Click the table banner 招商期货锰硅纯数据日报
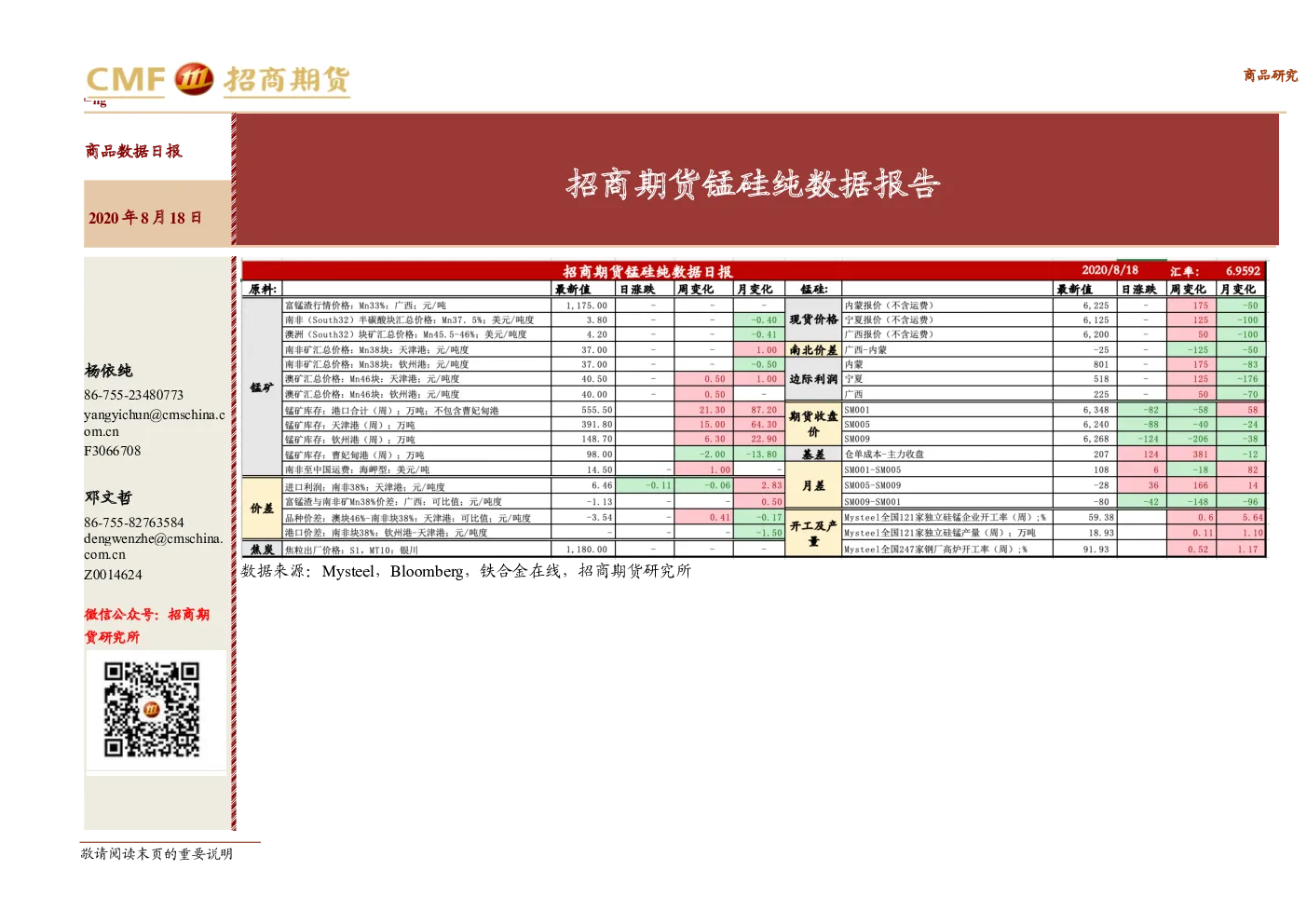Viewport: 1307px width, 924px height. 647,272
